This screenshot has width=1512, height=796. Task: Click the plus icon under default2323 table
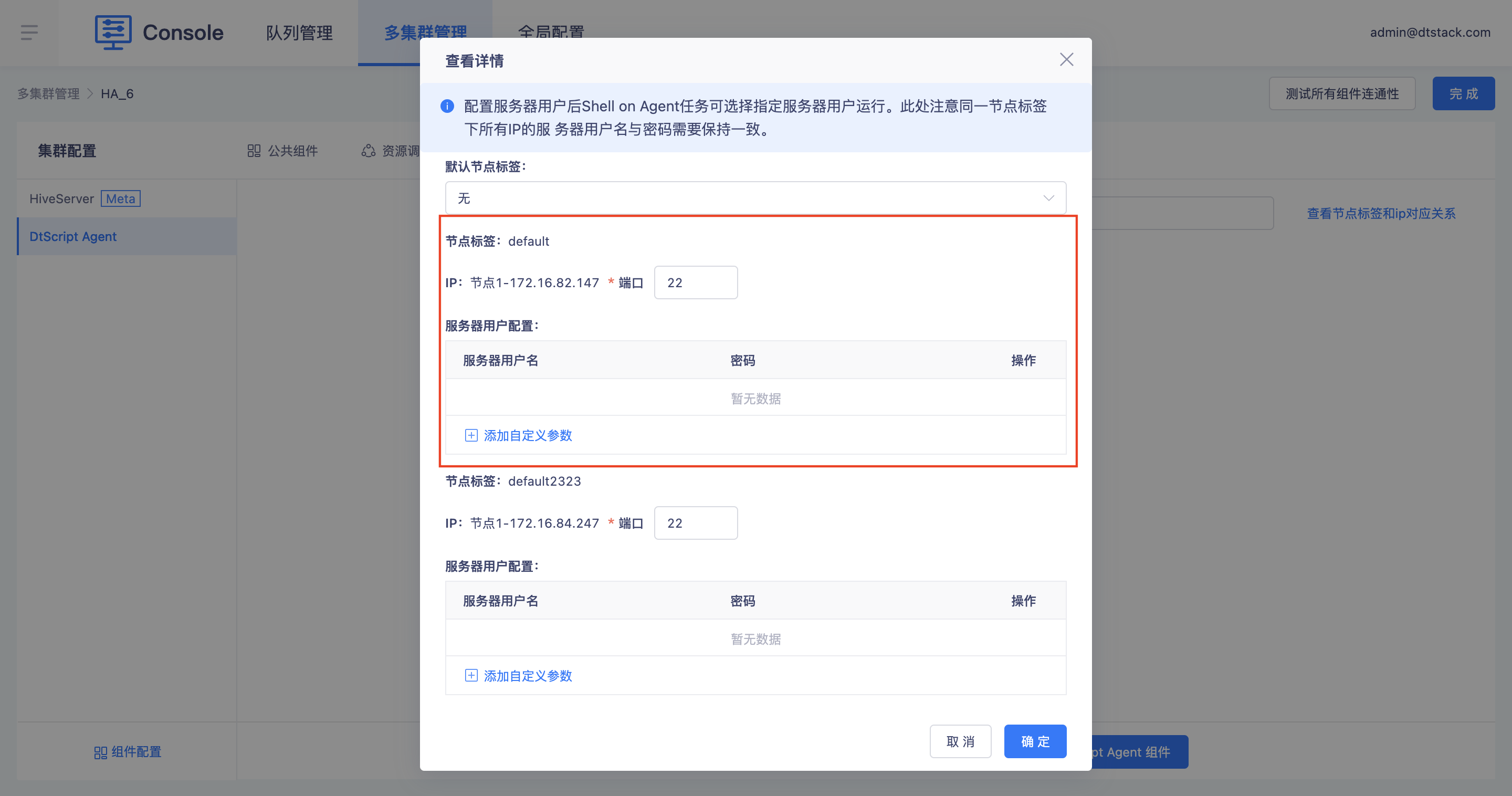471,675
